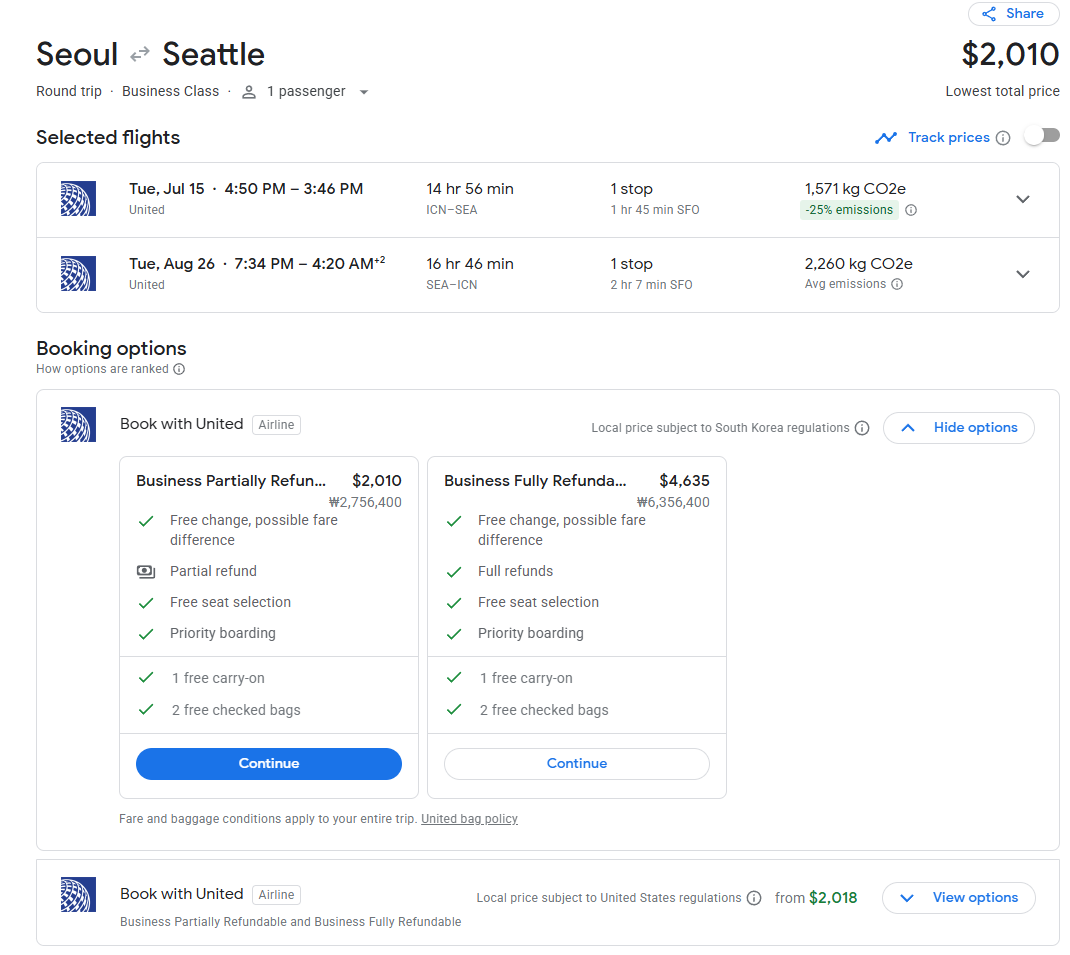Click United logo in South Korea booking option
The image size is (1070, 955).
pyautogui.click(x=78, y=425)
